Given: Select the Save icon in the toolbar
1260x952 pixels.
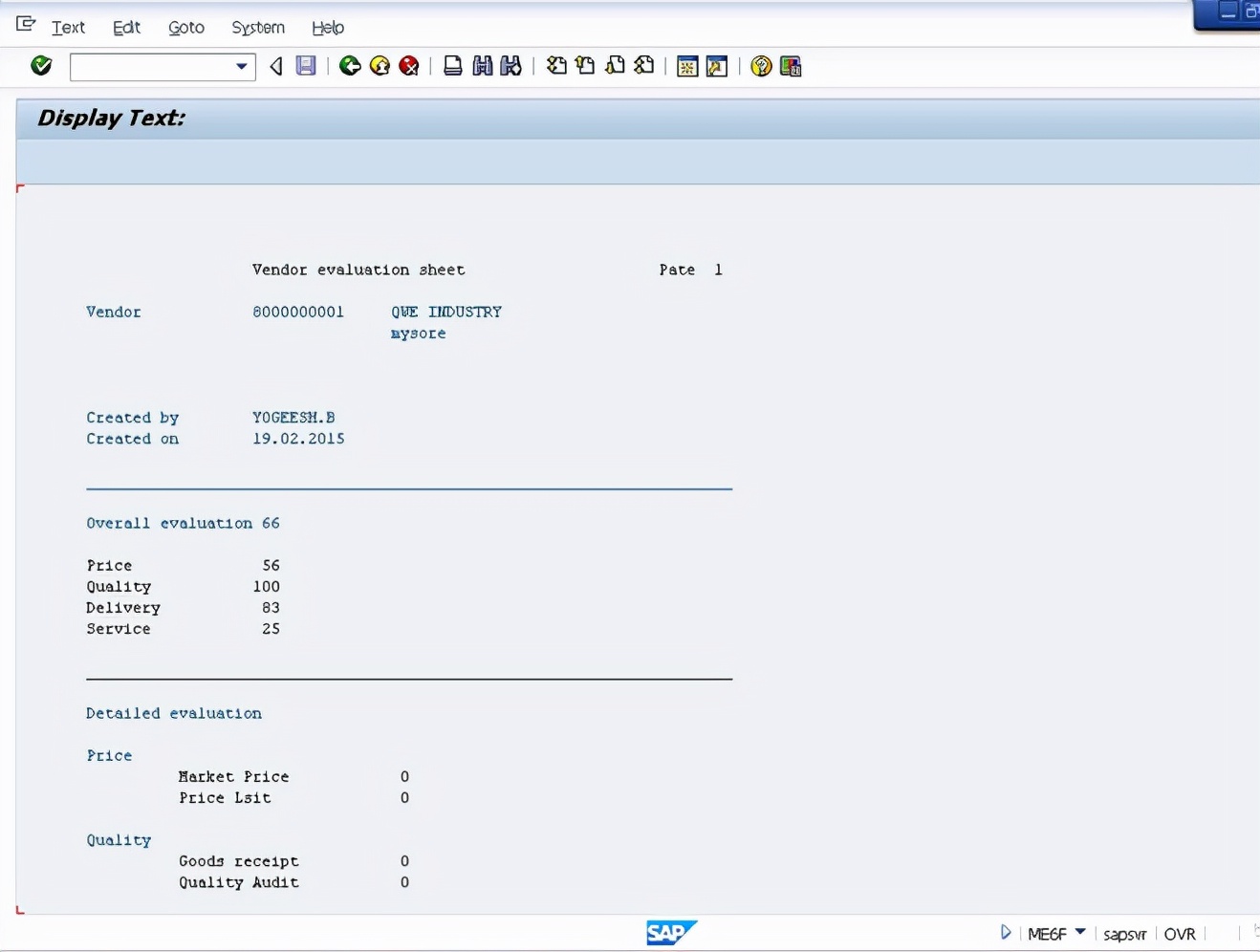Looking at the screenshot, I should pyautogui.click(x=306, y=66).
